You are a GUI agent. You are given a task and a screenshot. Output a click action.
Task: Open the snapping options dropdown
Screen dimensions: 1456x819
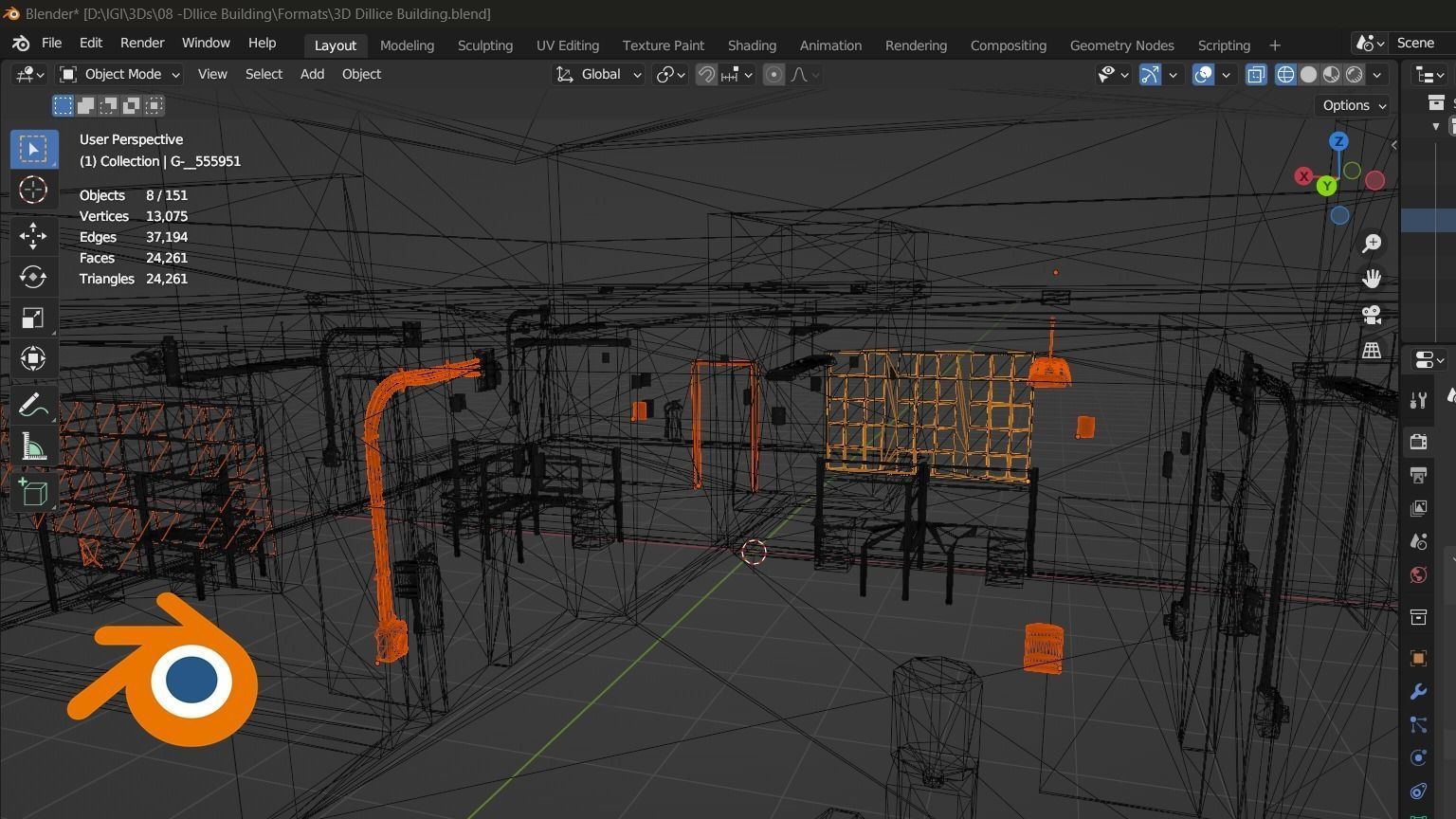pyautogui.click(x=737, y=74)
